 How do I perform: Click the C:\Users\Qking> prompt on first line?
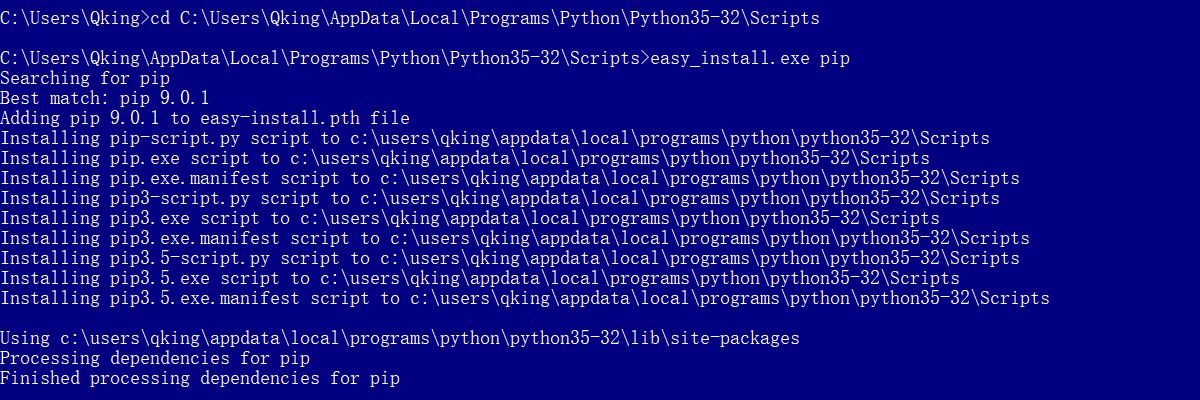coord(72,18)
